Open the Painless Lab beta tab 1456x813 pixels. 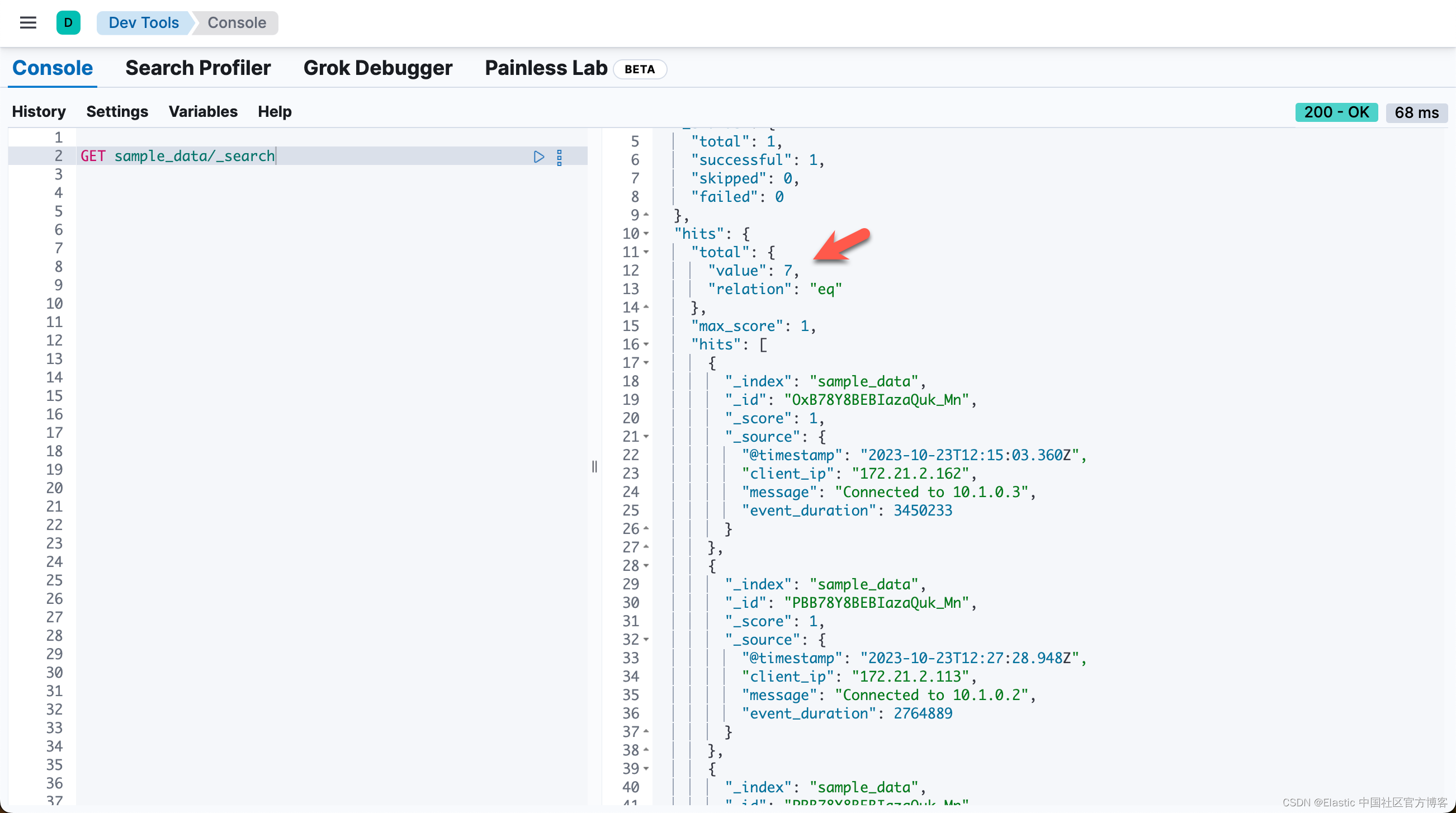545,68
